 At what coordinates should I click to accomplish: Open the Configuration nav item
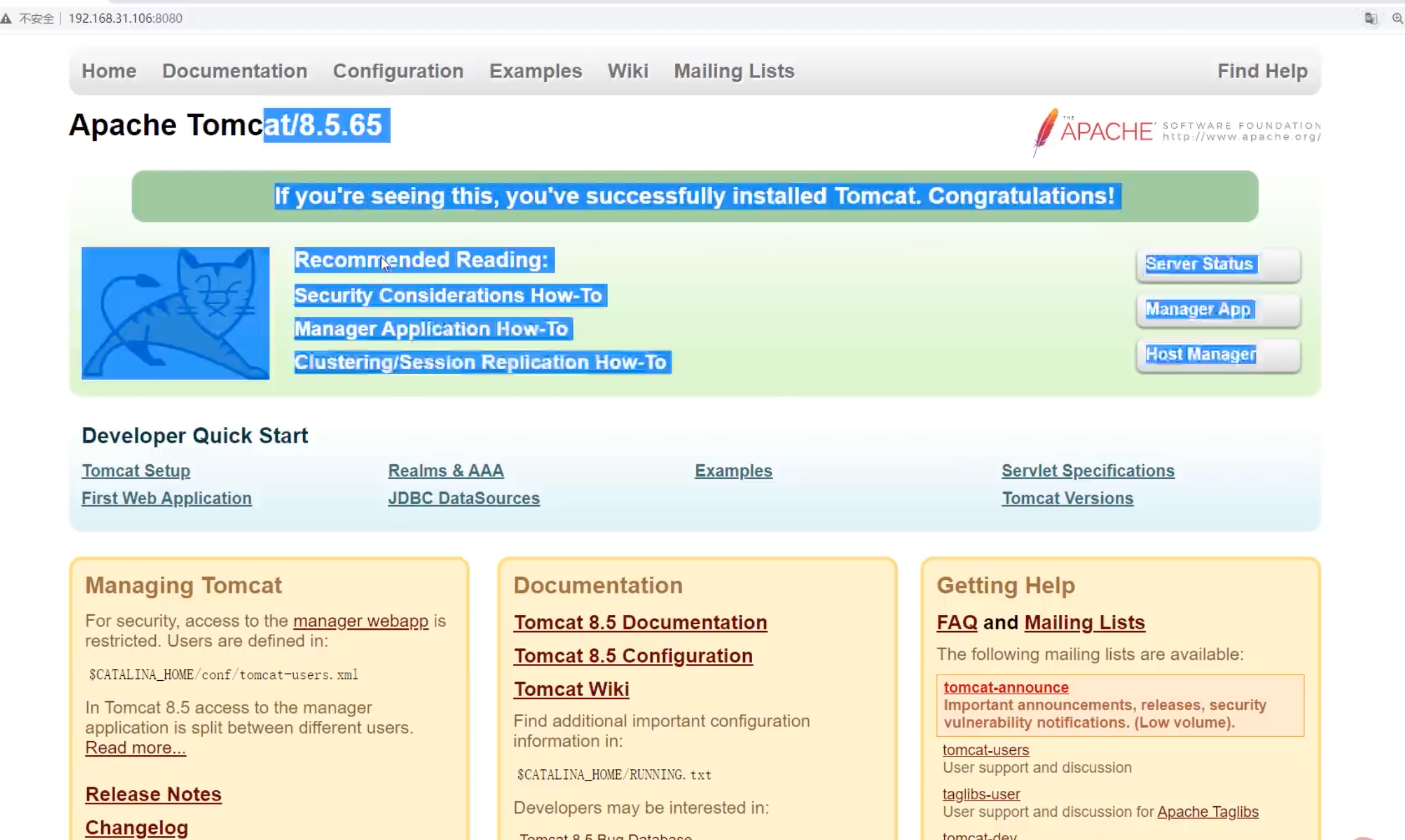(x=398, y=71)
